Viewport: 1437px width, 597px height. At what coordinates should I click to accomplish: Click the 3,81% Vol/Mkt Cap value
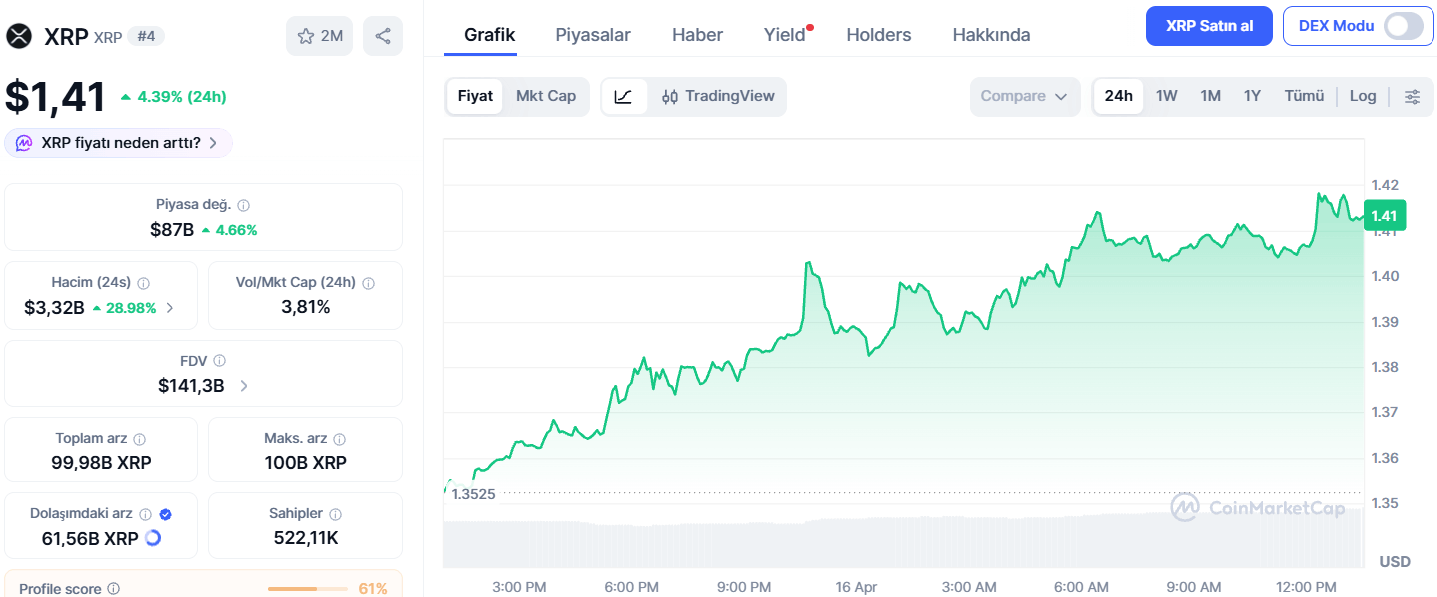[305, 307]
